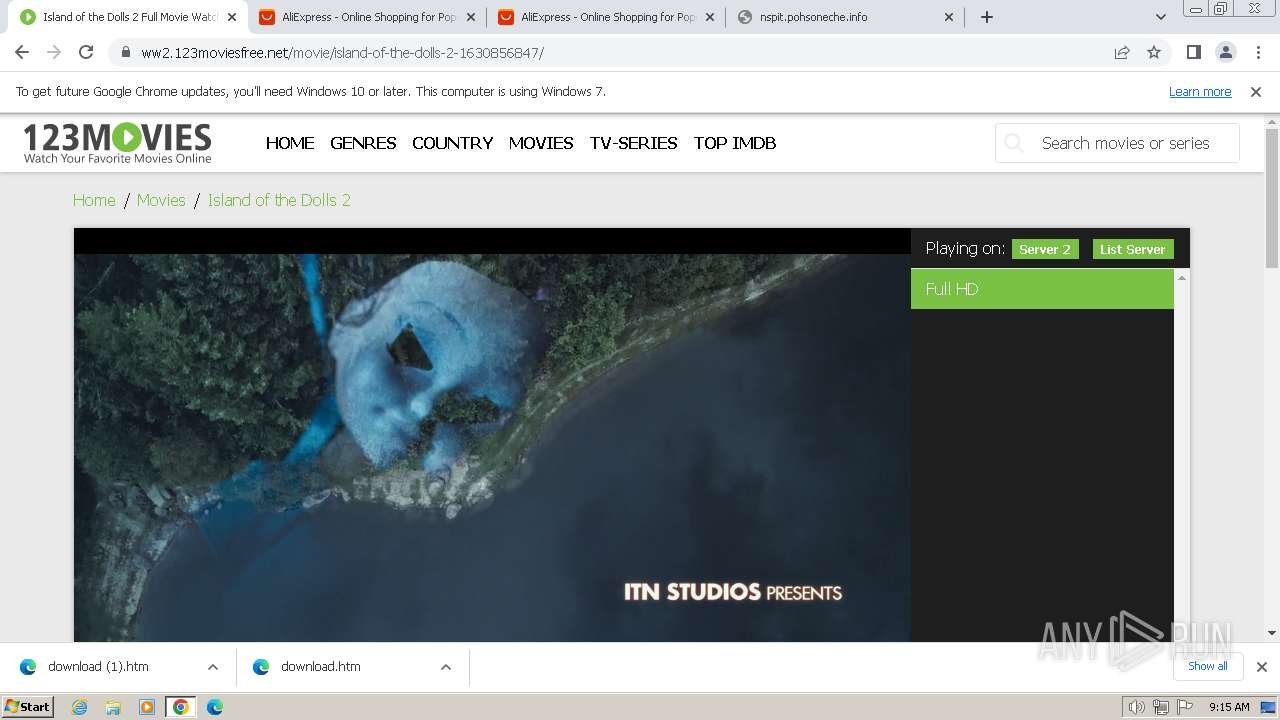Image resolution: width=1280 pixels, height=720 pixels.
Task: Open the Windows Start menu
Action: [x=28, y=706]
